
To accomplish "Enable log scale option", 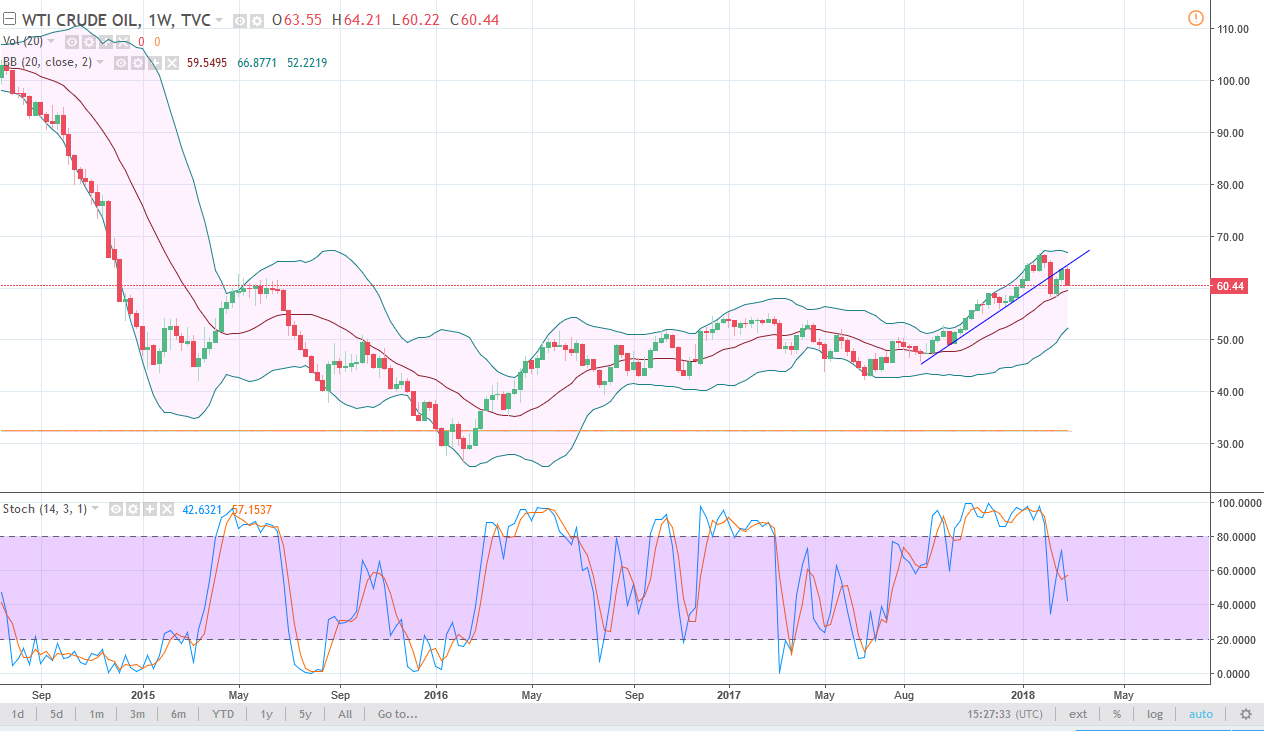I will click(1155, 714).
